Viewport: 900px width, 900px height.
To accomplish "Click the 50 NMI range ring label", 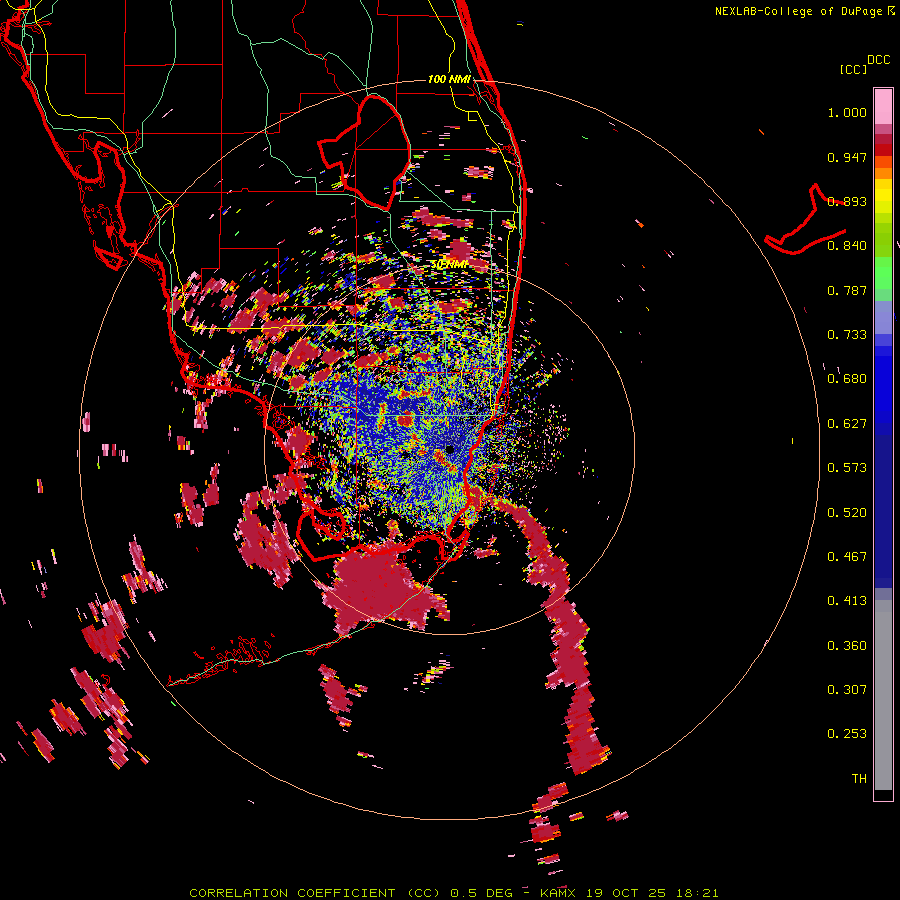I will pyautogui.click(x=449, y=265).
